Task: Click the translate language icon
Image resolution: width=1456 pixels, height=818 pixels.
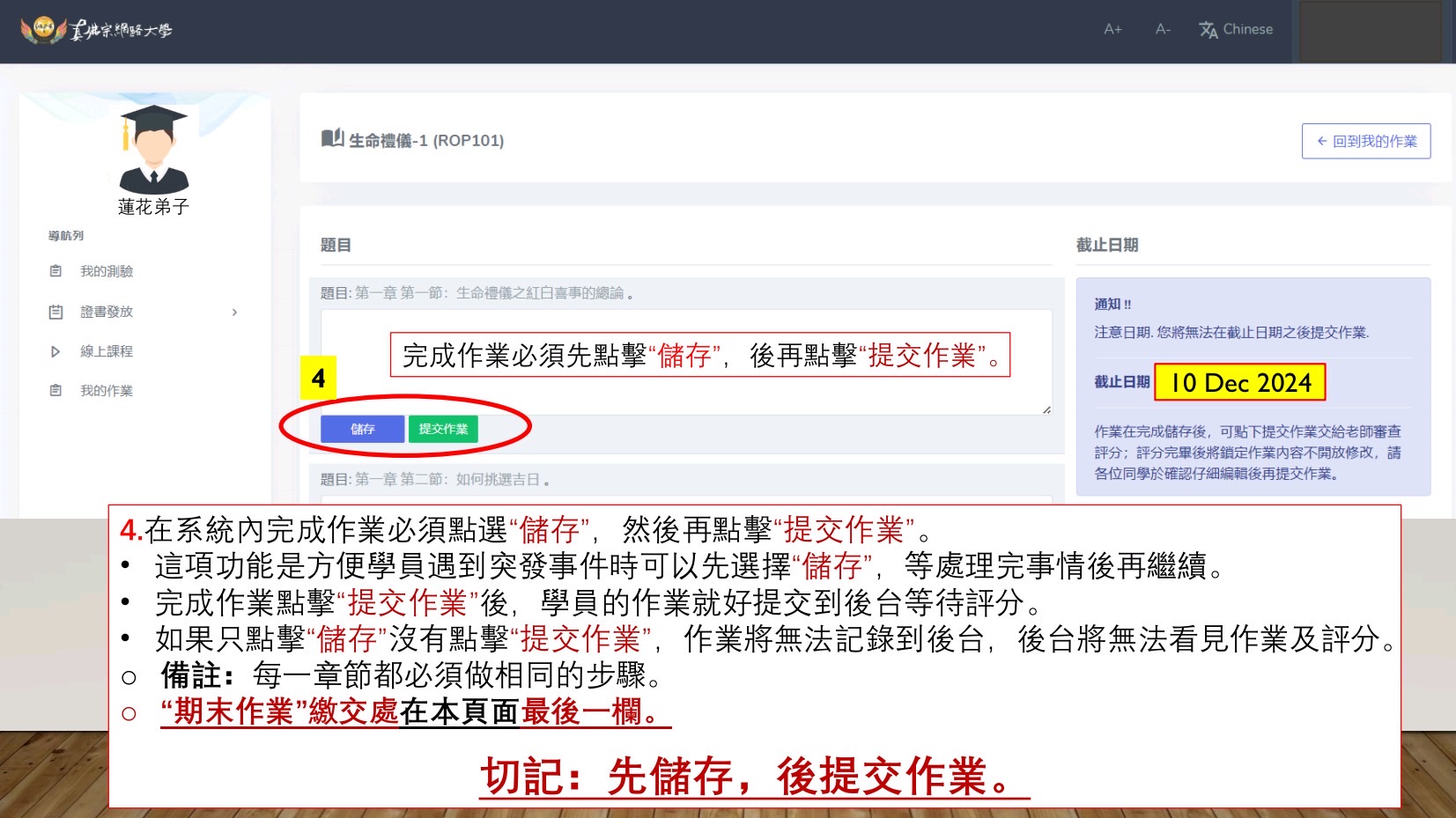Action: 1208,30
